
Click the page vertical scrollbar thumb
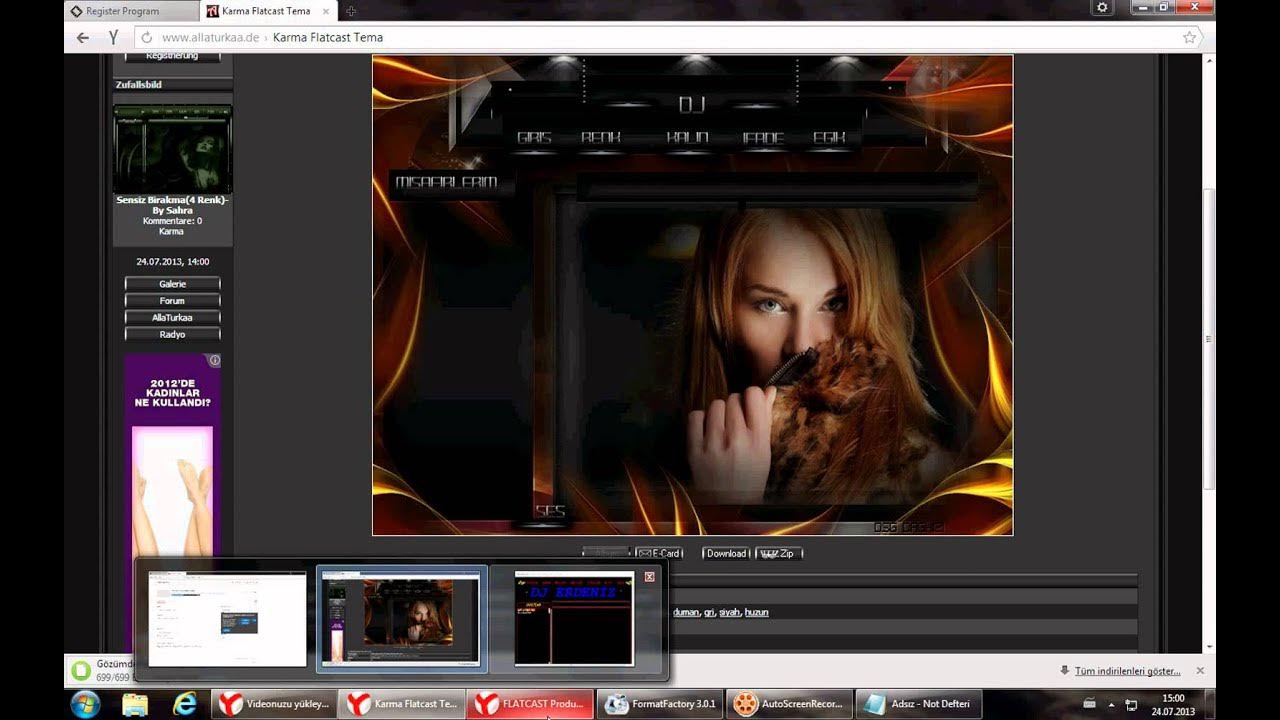[1210, 338]
